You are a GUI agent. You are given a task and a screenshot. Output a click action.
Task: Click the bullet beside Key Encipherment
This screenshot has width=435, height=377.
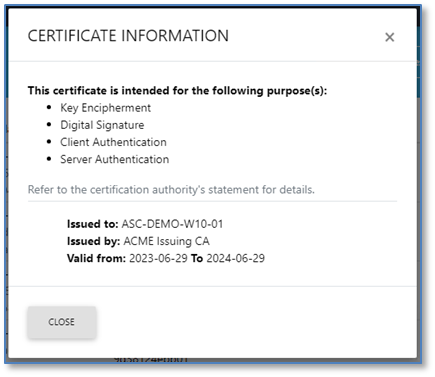pos(49,107)
